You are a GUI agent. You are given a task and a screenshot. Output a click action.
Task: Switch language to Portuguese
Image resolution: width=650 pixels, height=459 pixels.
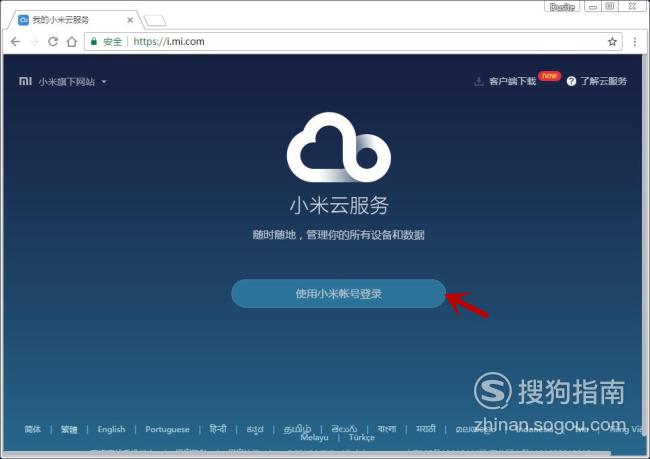(167, 429)
